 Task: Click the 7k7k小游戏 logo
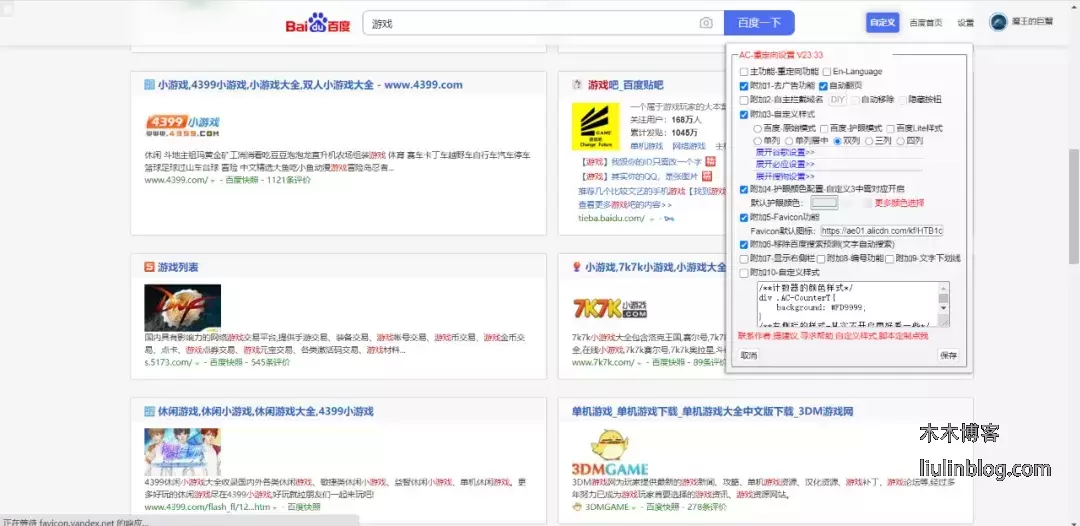pos(608,305)
